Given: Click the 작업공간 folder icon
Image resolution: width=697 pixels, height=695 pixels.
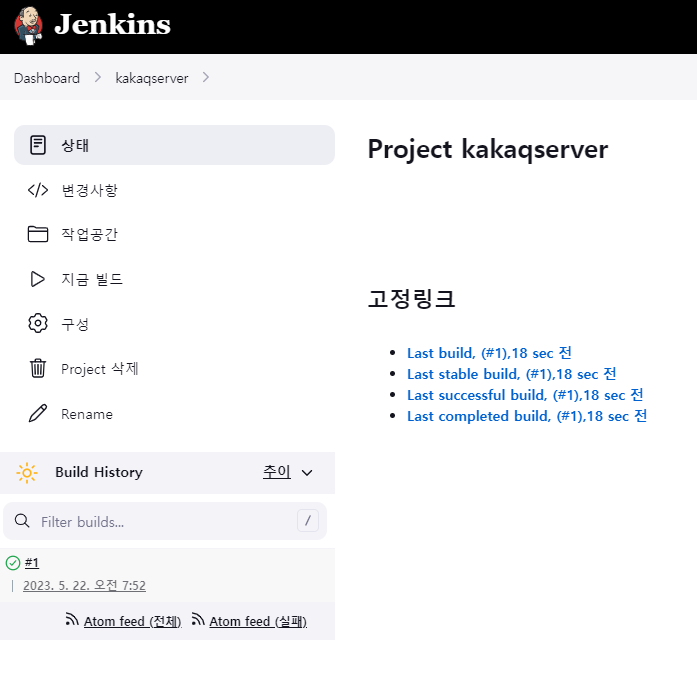Looking at the screenshot, I should 38,234.
